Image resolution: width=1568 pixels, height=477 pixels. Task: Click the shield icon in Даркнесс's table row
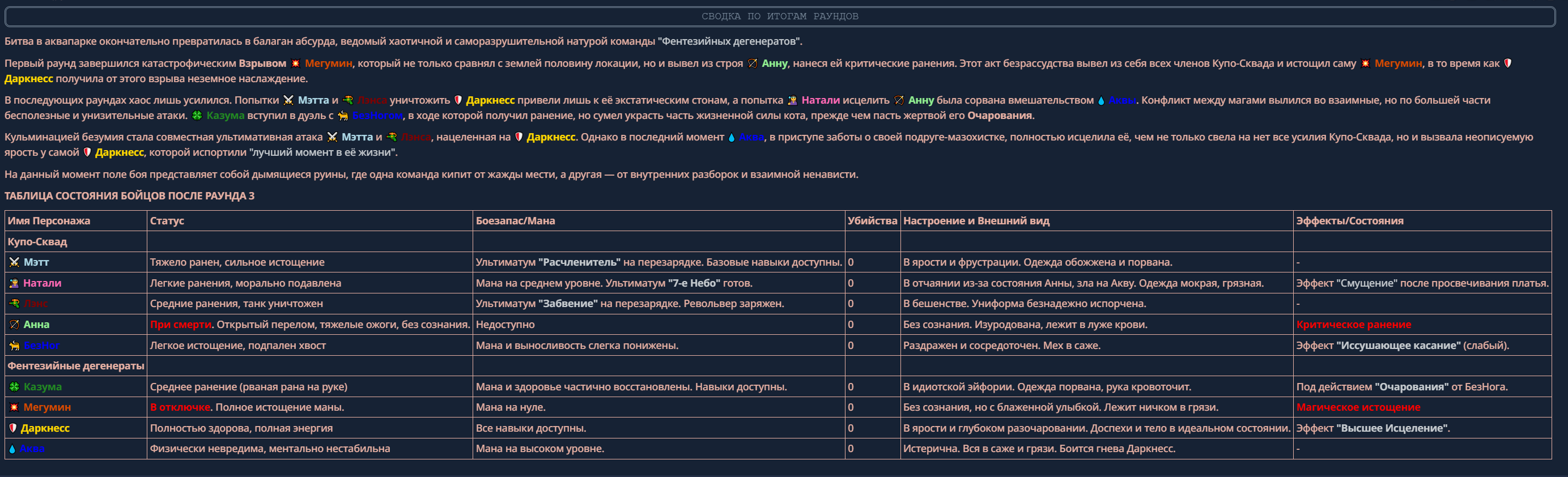coord(13,428)
